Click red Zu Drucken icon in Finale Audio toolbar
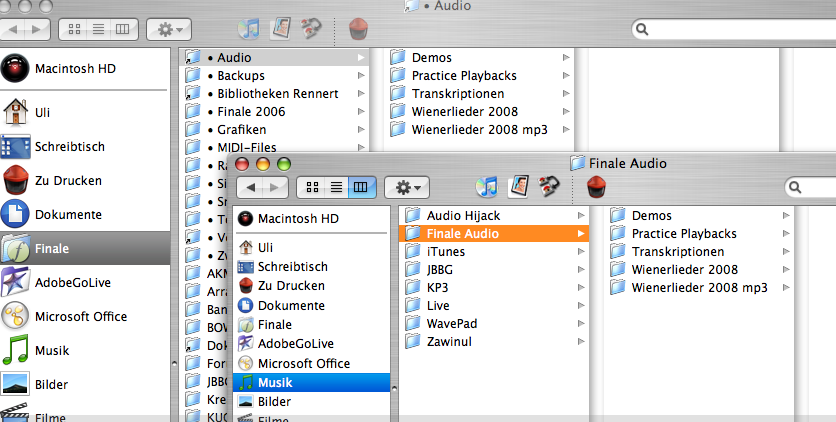836x422 pixels. click(596, 186)
